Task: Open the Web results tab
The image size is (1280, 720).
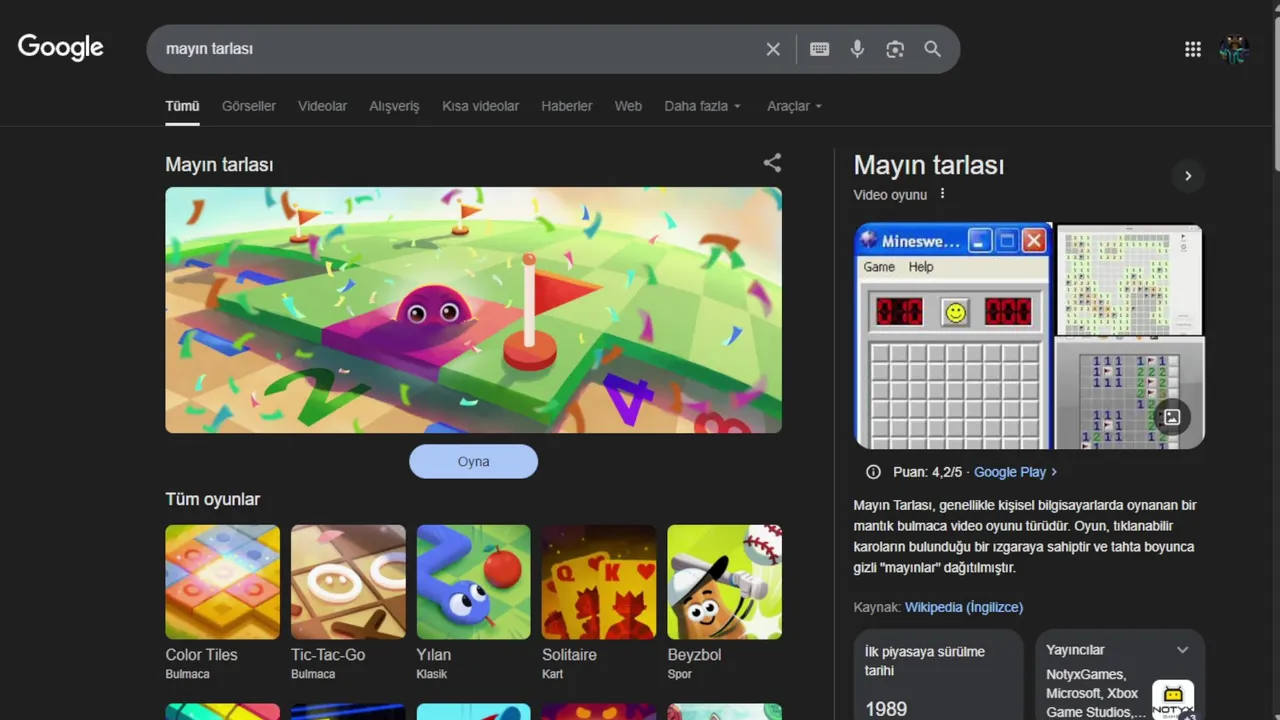Action: coord(628,106)
